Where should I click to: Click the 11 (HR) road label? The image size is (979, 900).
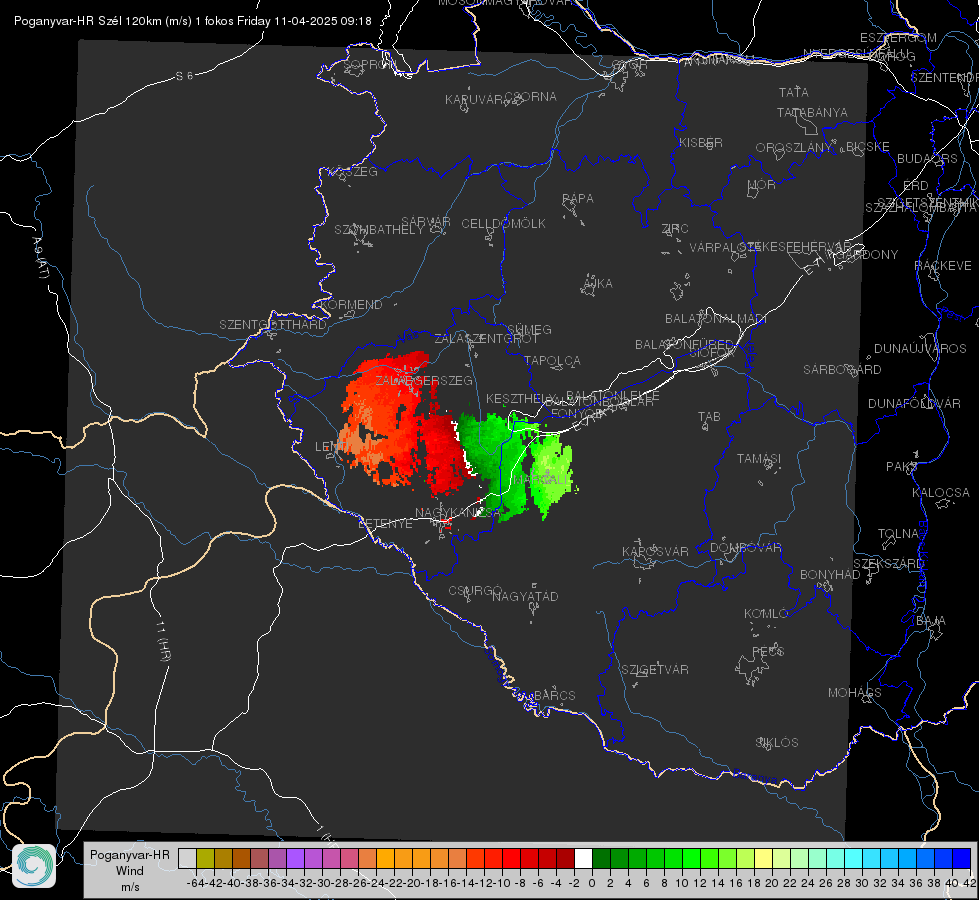162,641
